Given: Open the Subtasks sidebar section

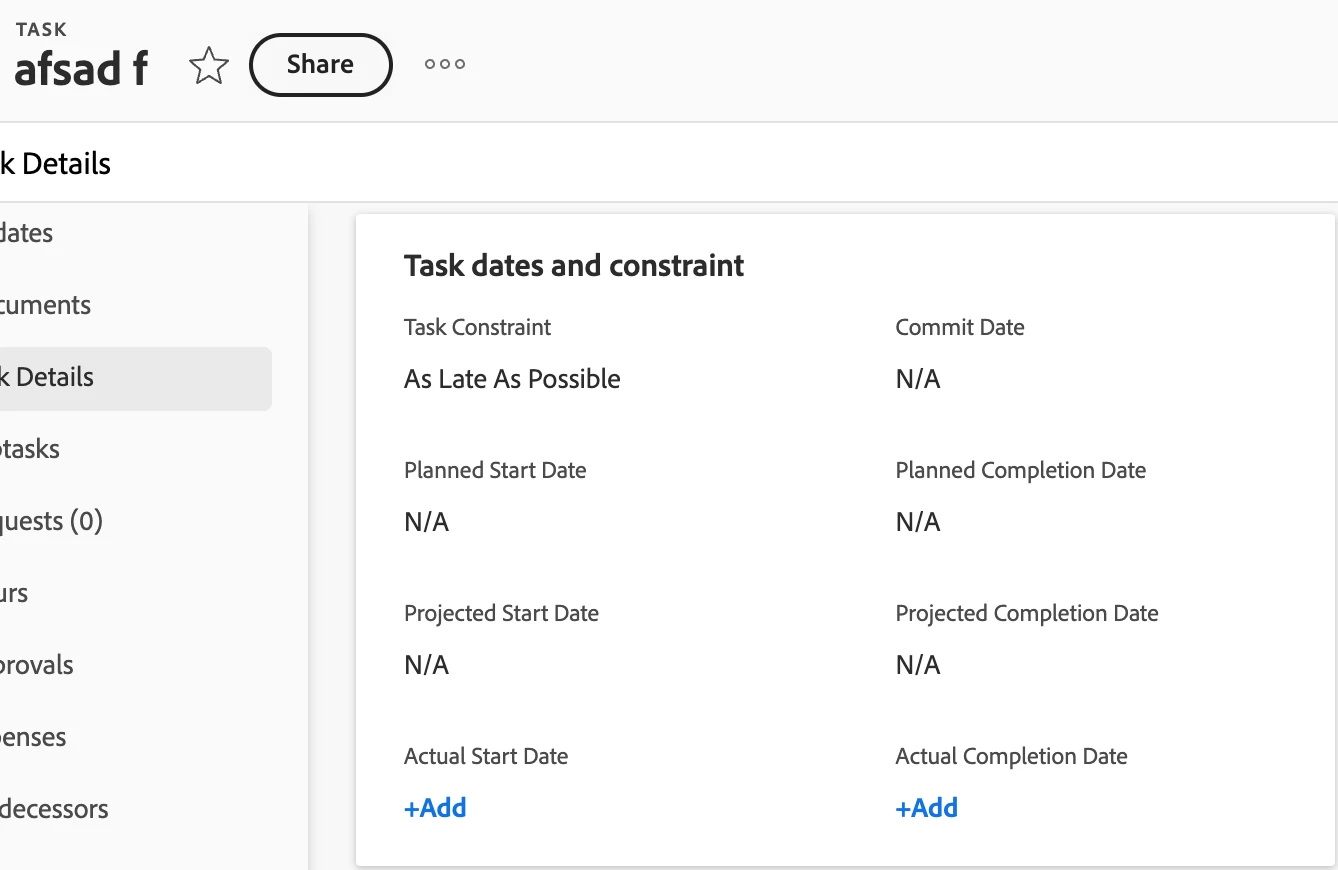Looking at the screenshot, I should [30, 449].
